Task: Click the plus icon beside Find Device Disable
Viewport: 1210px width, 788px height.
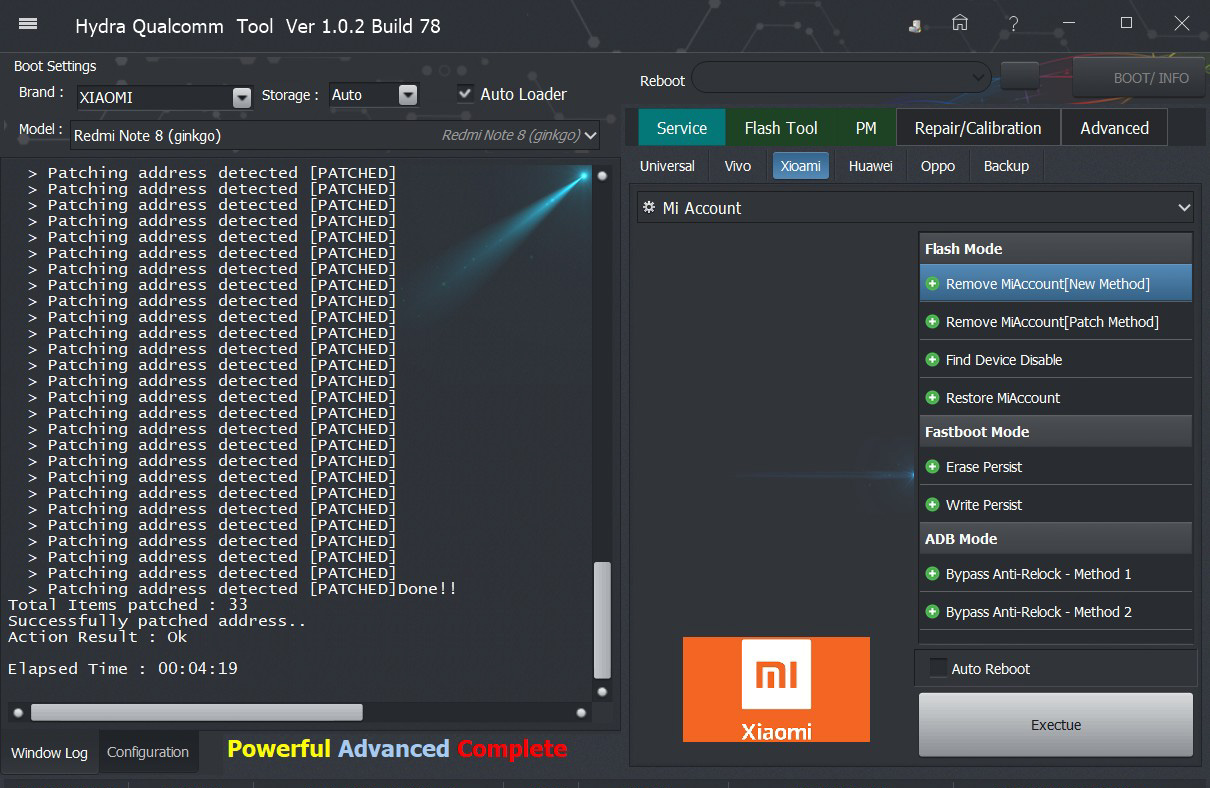Action: click(932, 360)
